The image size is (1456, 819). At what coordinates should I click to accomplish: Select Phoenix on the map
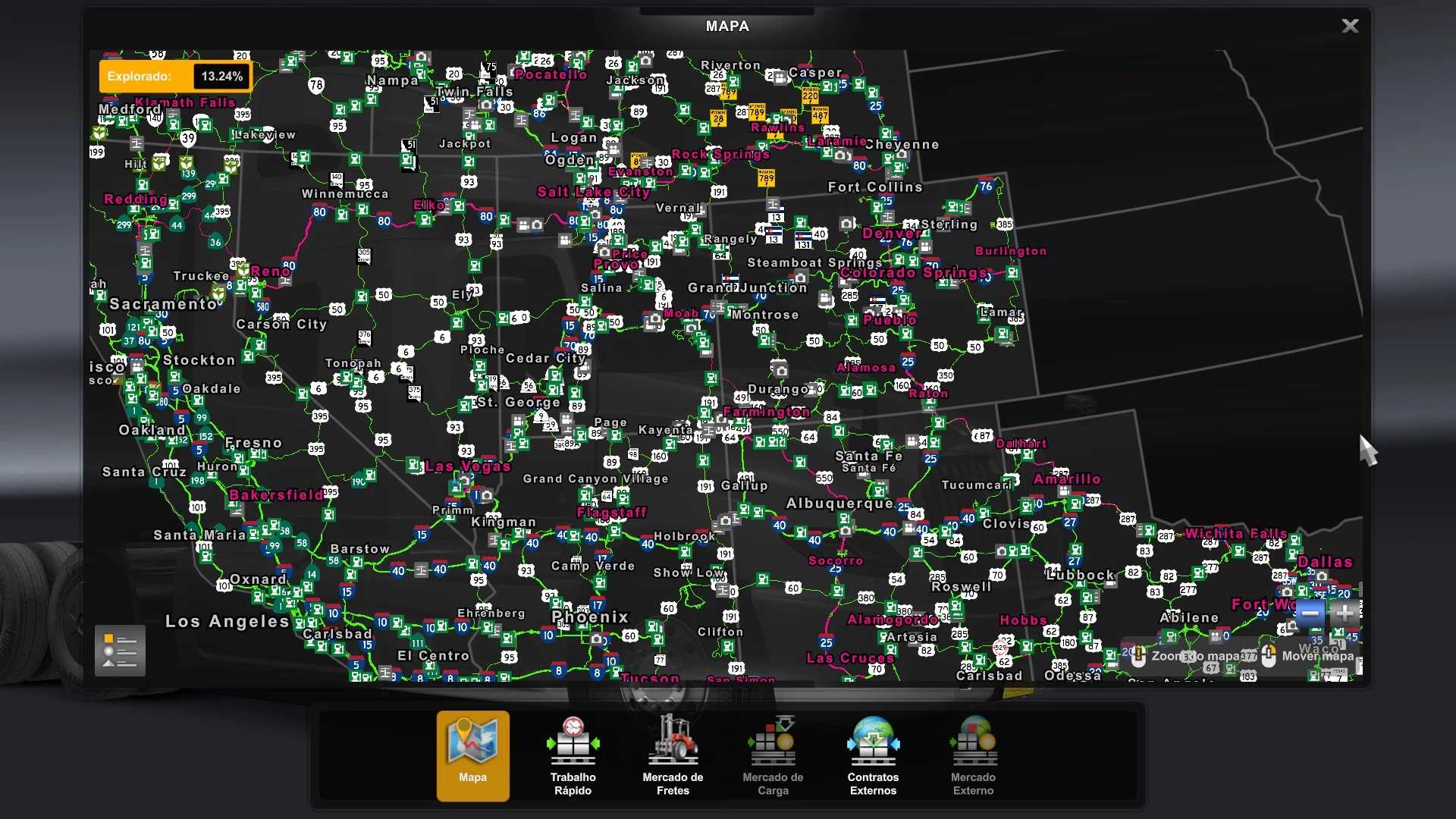point(591,617)
